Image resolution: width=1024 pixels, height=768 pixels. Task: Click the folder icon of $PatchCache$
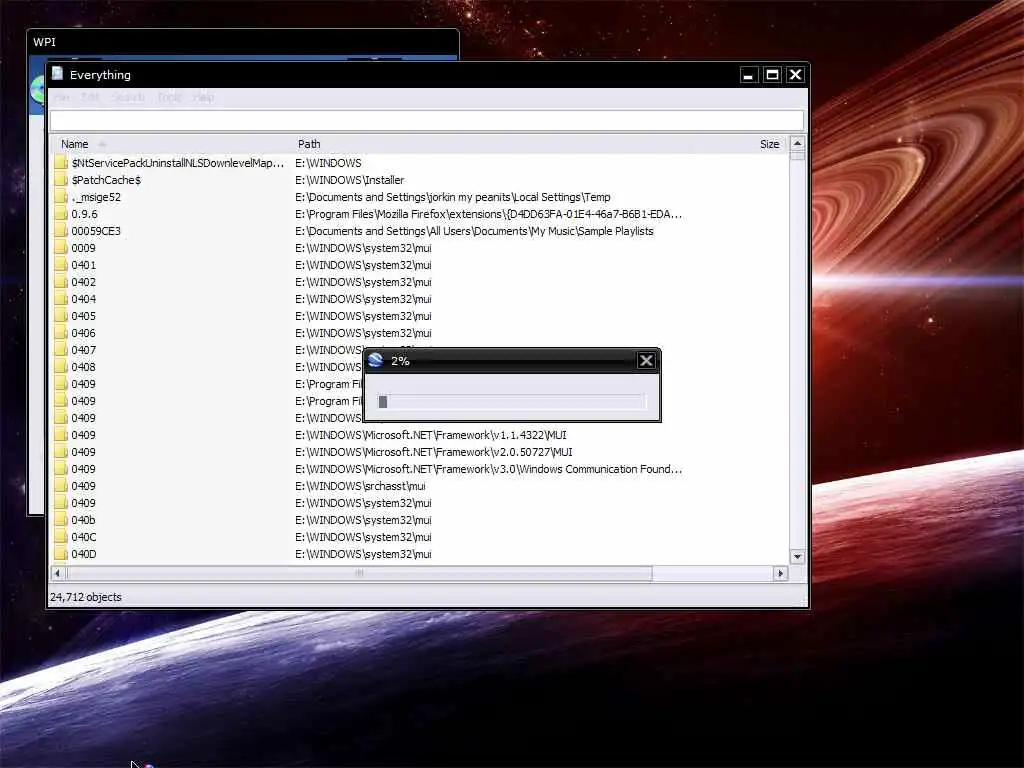tap(61, 180)
